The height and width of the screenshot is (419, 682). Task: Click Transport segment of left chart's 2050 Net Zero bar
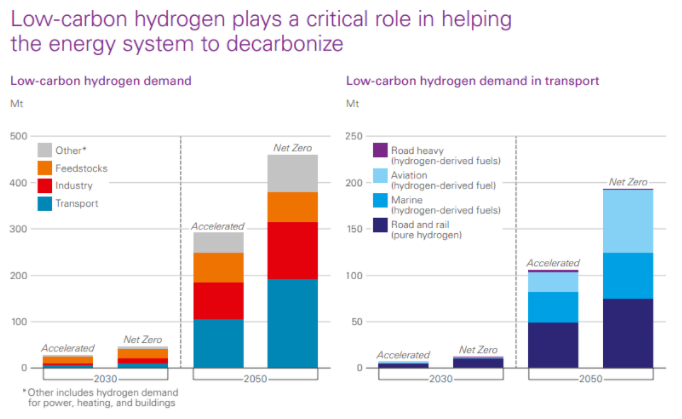pyautogui.click(x=292, y=323)
